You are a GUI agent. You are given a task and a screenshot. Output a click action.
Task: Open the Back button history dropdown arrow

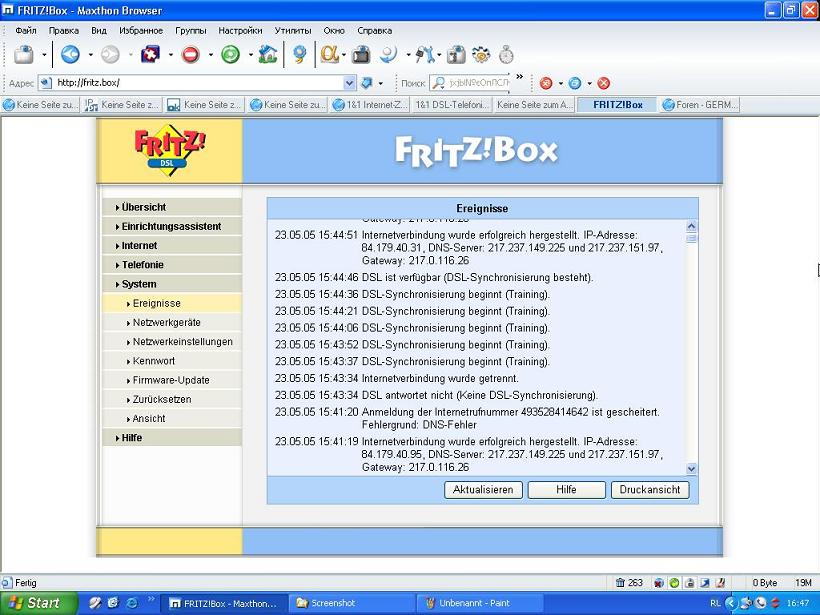pos(90,54)
